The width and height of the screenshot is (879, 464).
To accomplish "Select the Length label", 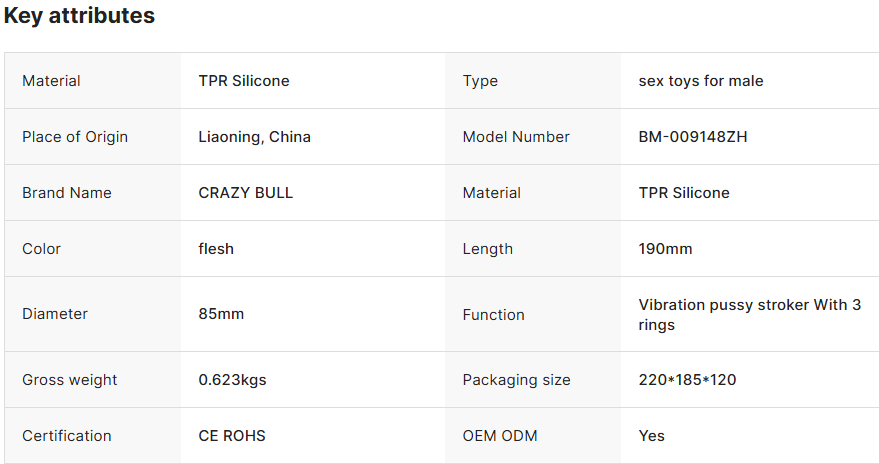I will [488, 249].
